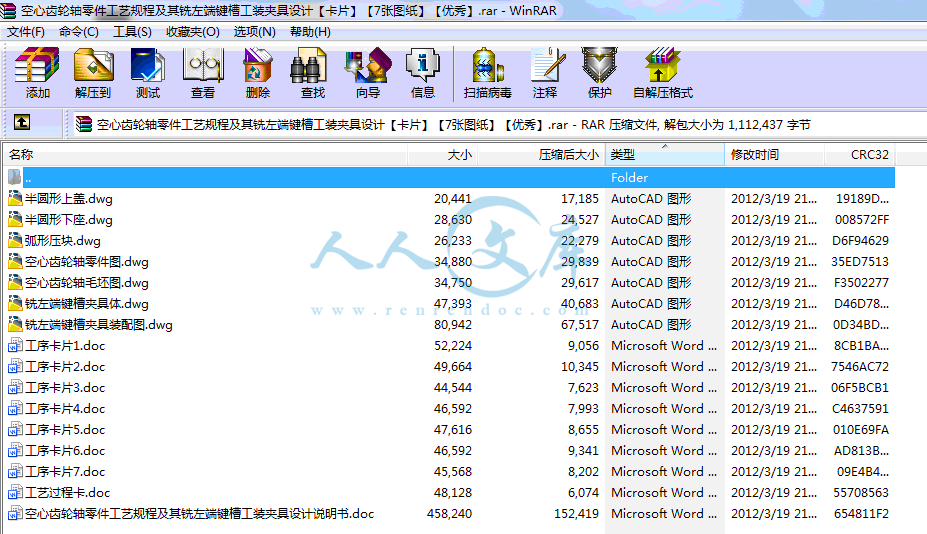Open the 选项(N) menu

point(254,32)
